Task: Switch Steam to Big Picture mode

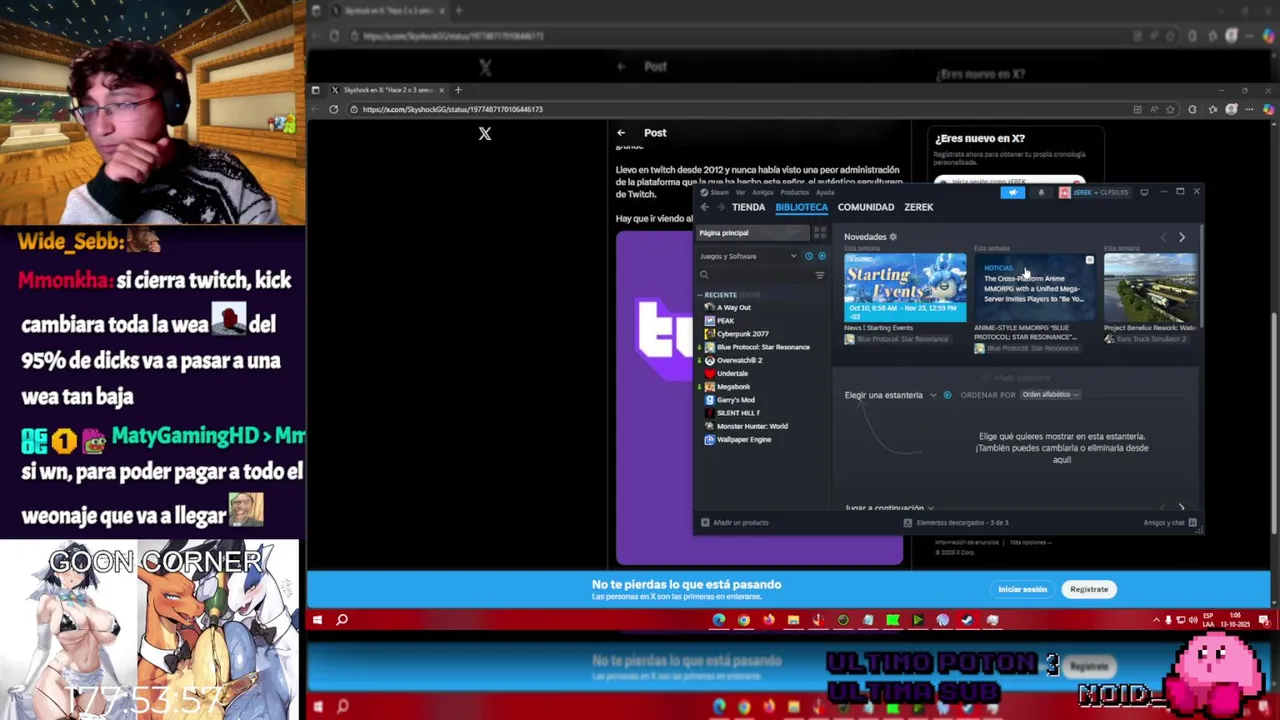Action: [1144, 192]
